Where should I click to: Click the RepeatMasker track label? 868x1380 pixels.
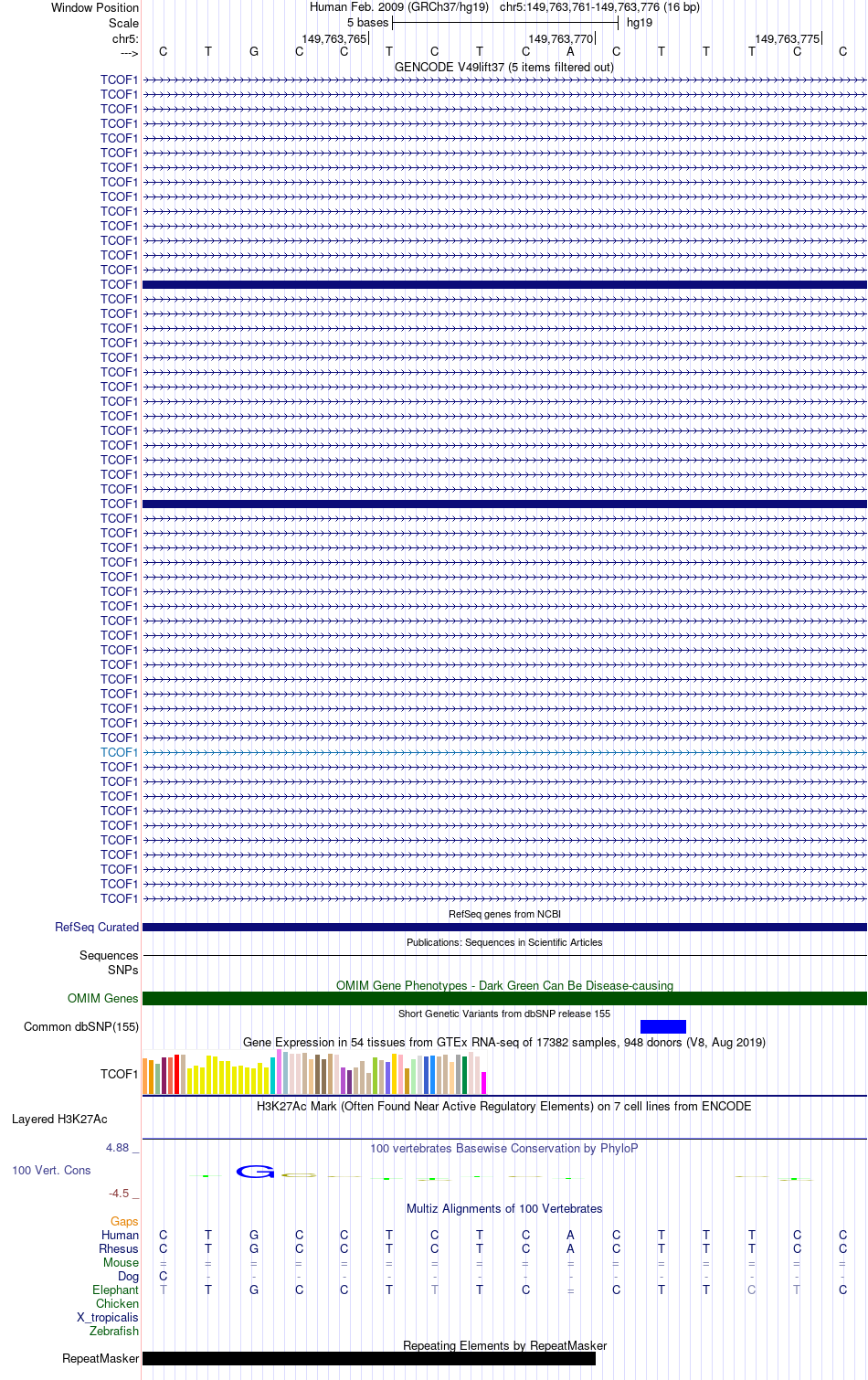coord(101,1358)
